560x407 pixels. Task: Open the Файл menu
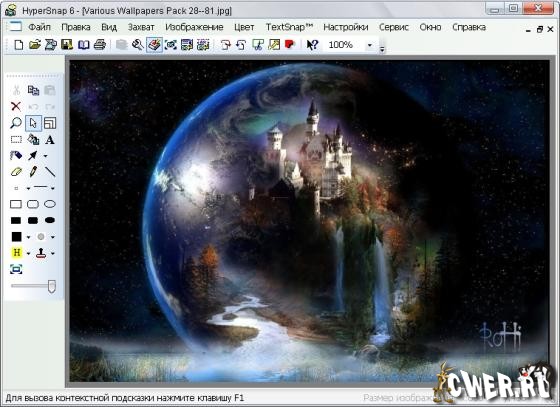click(39, 27)
